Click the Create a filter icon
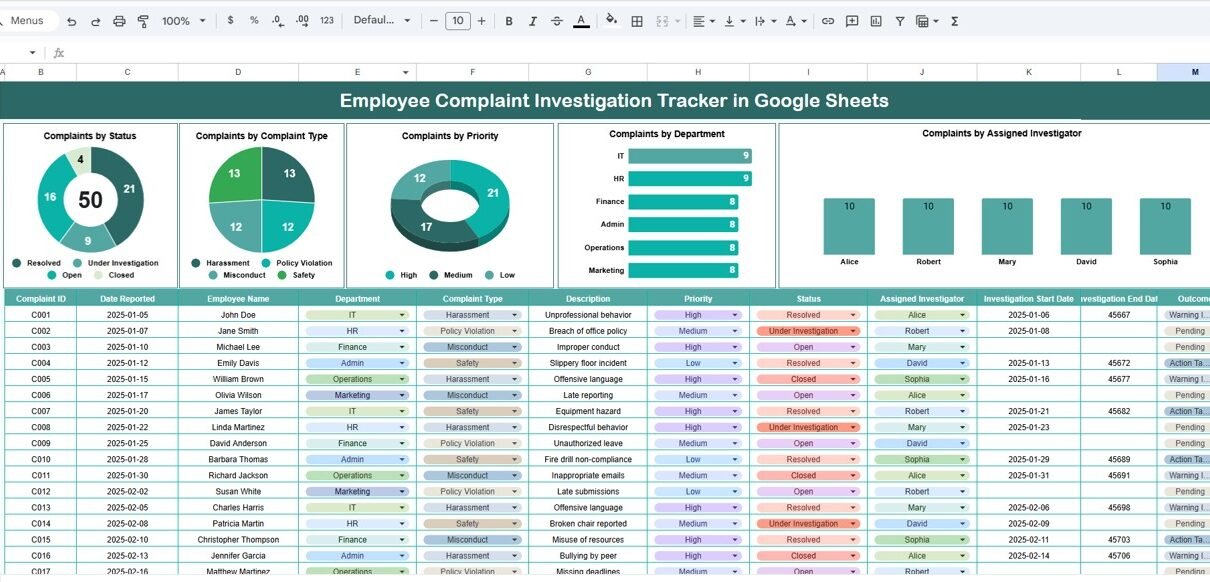1210x582 pixels. point(900,21)
